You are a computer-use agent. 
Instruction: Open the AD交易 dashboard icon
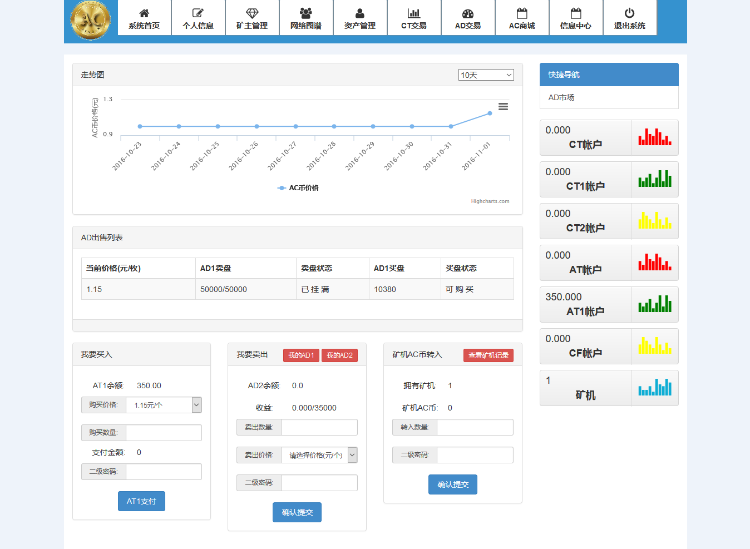click(x=468, y=13)
